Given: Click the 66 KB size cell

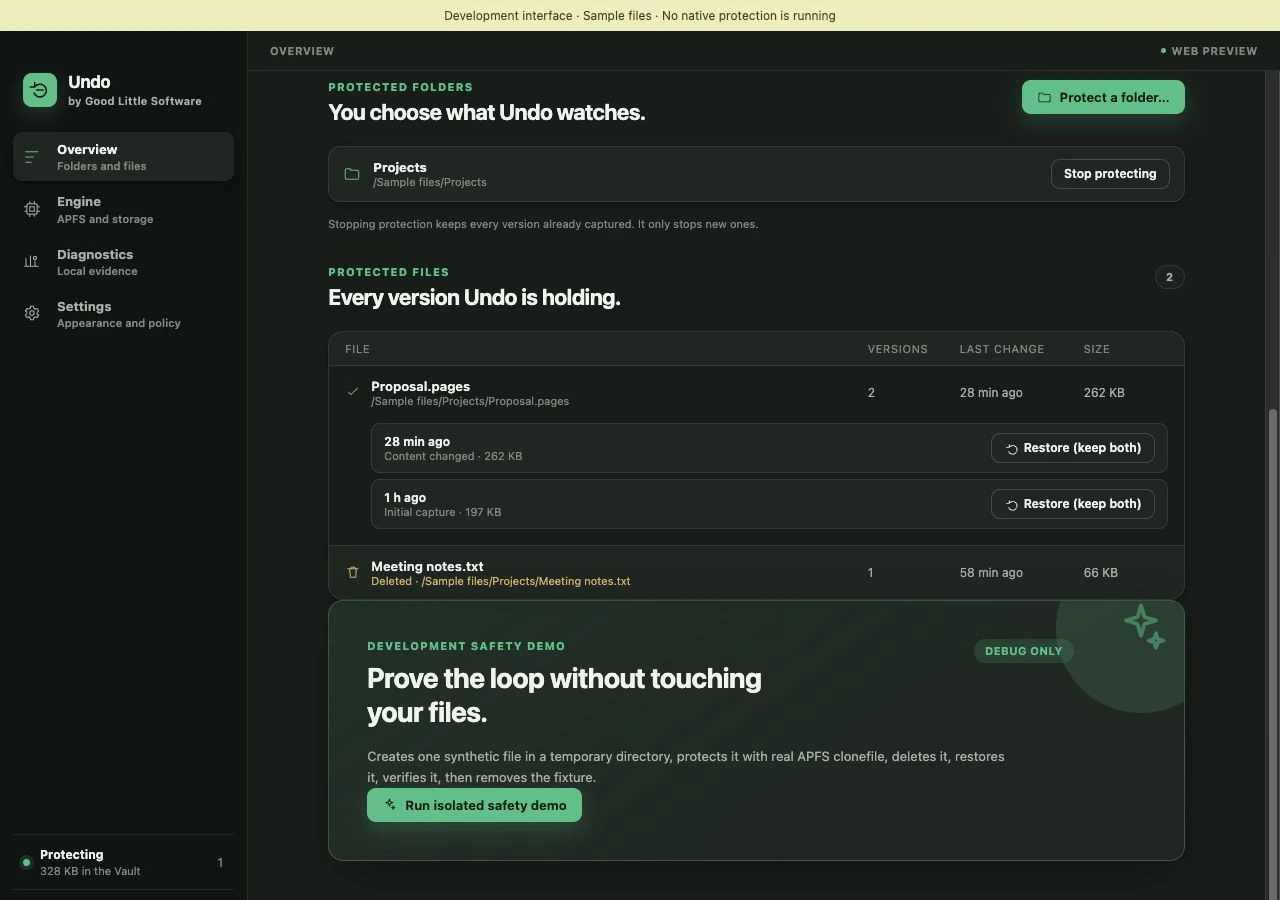Looking at the screenshot, I should [1100, 573].
